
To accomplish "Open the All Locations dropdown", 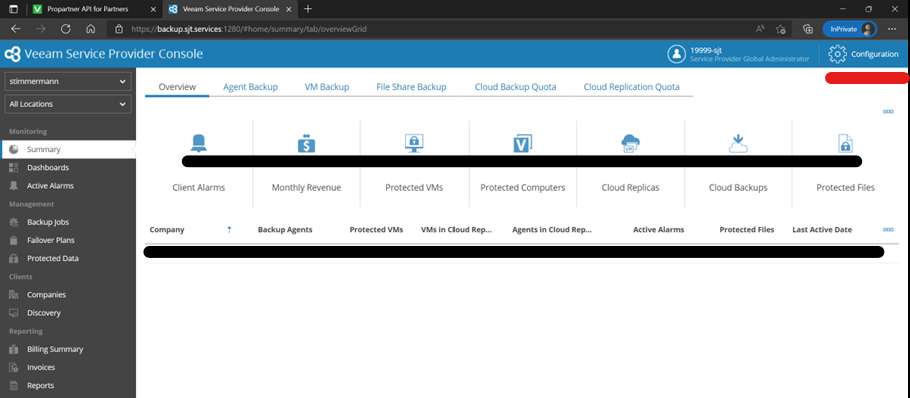I will (67, 104).
